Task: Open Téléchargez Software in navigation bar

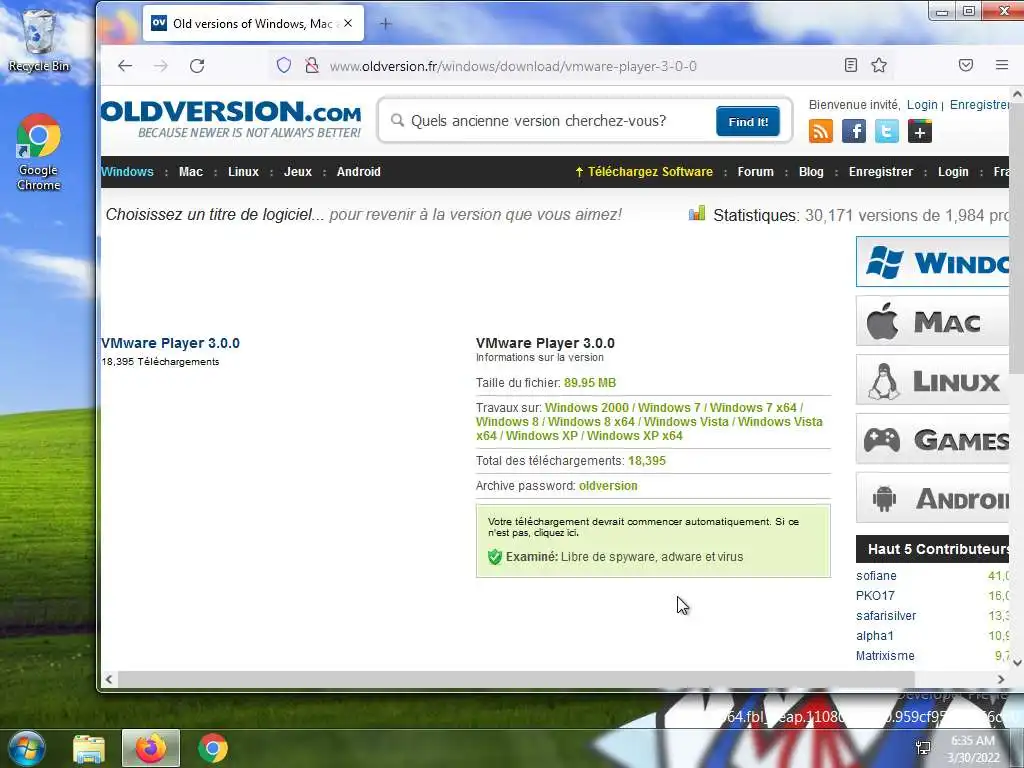Action: coord(644,172)
